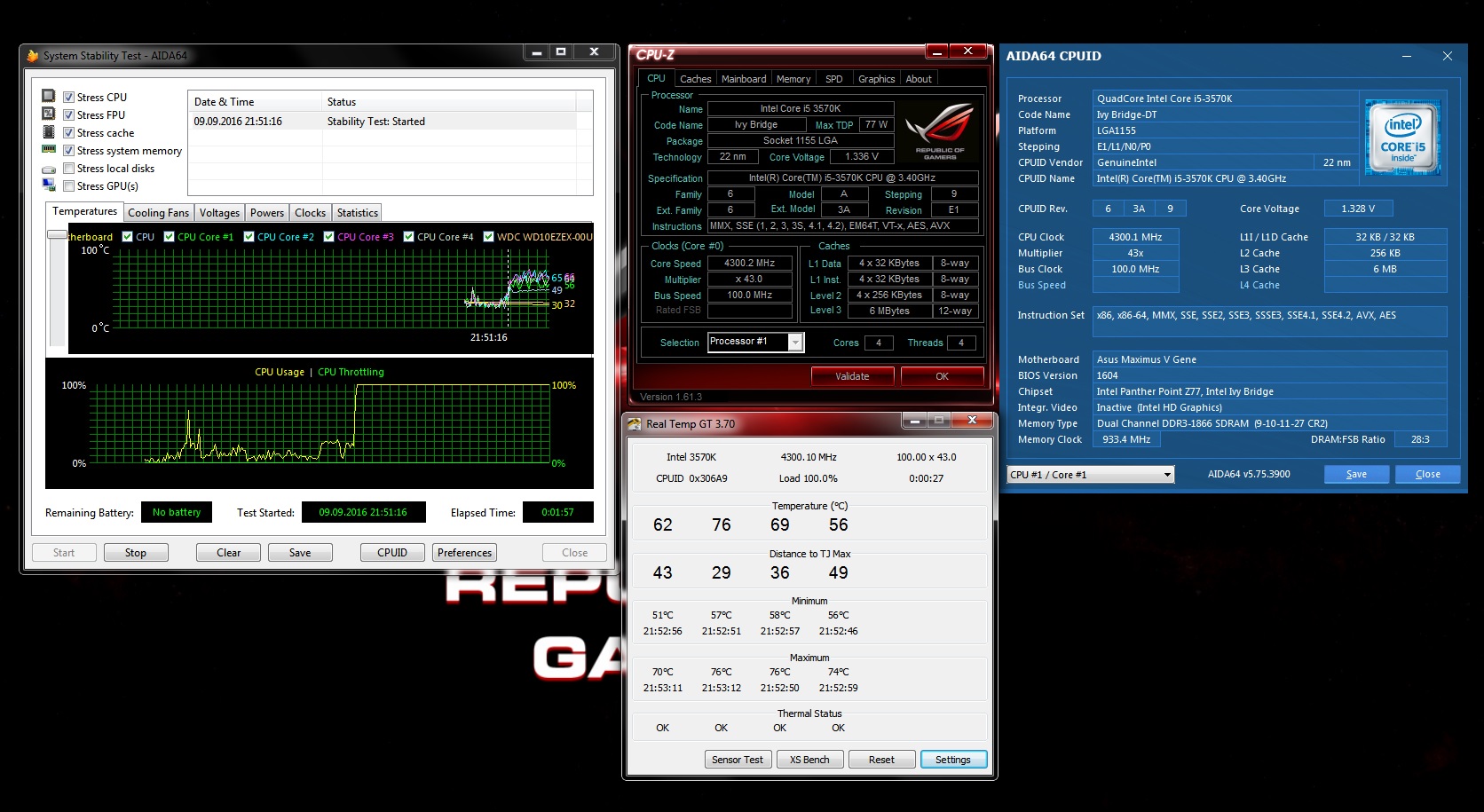Start the XS Bench in Real Temp
This screenshot has width=1484, height=812.
point(809,760)
